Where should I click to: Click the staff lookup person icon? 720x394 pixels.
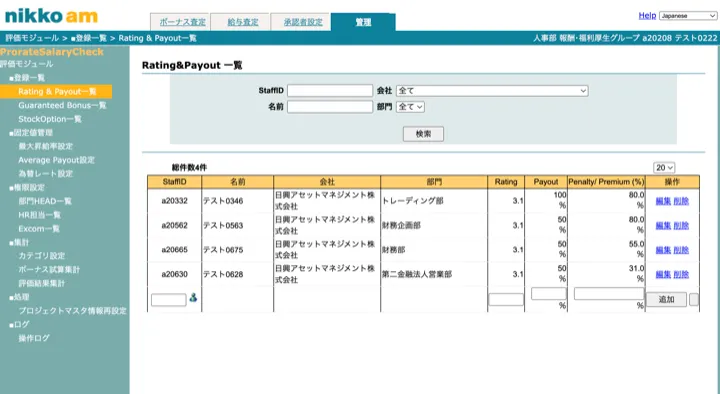click(193, 298)
